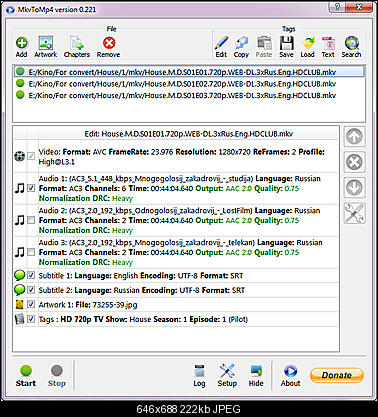Open the Text tags tool
Viewport: 378px width, 417px height.
(x=328, y=47)
